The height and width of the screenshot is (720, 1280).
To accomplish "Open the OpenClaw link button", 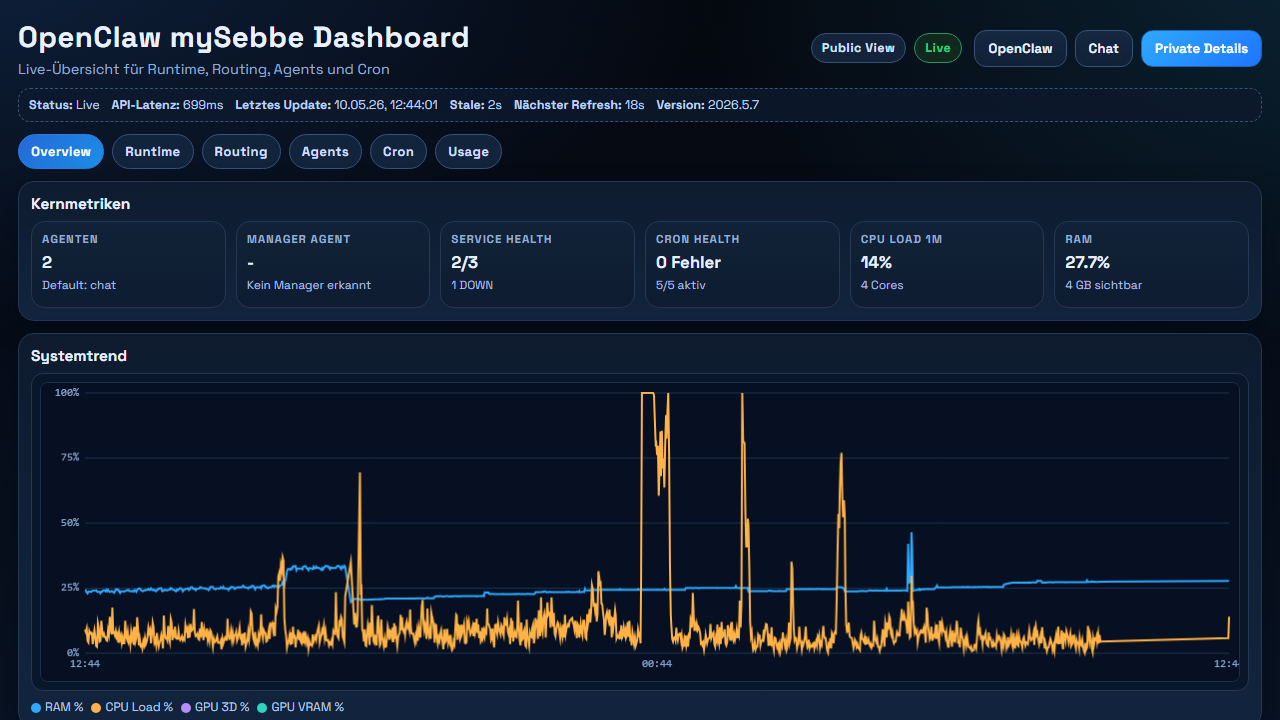I will 1020,48.
